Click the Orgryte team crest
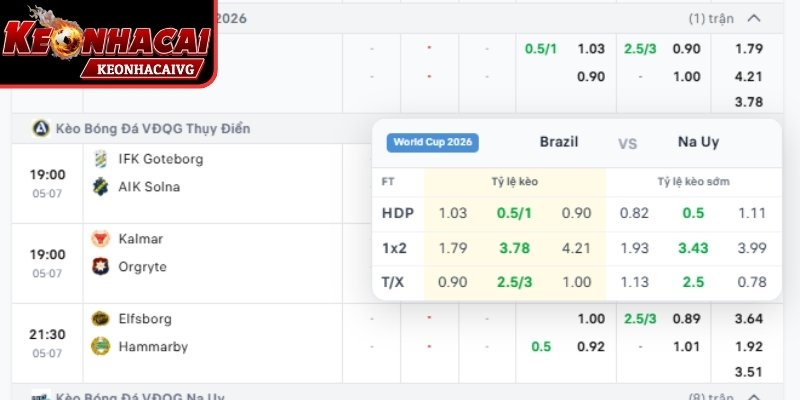Screen dimensions: 800x400 click(100, 266)
